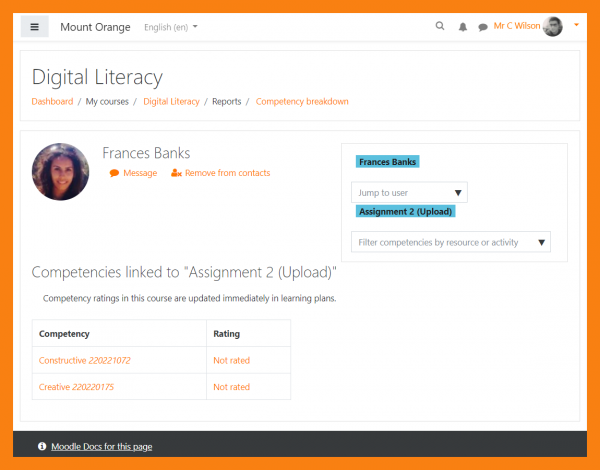This screenshot has height=470, width=600.
Task: Open Competency breakdown breadcrumb
Action: pos(302,102)
